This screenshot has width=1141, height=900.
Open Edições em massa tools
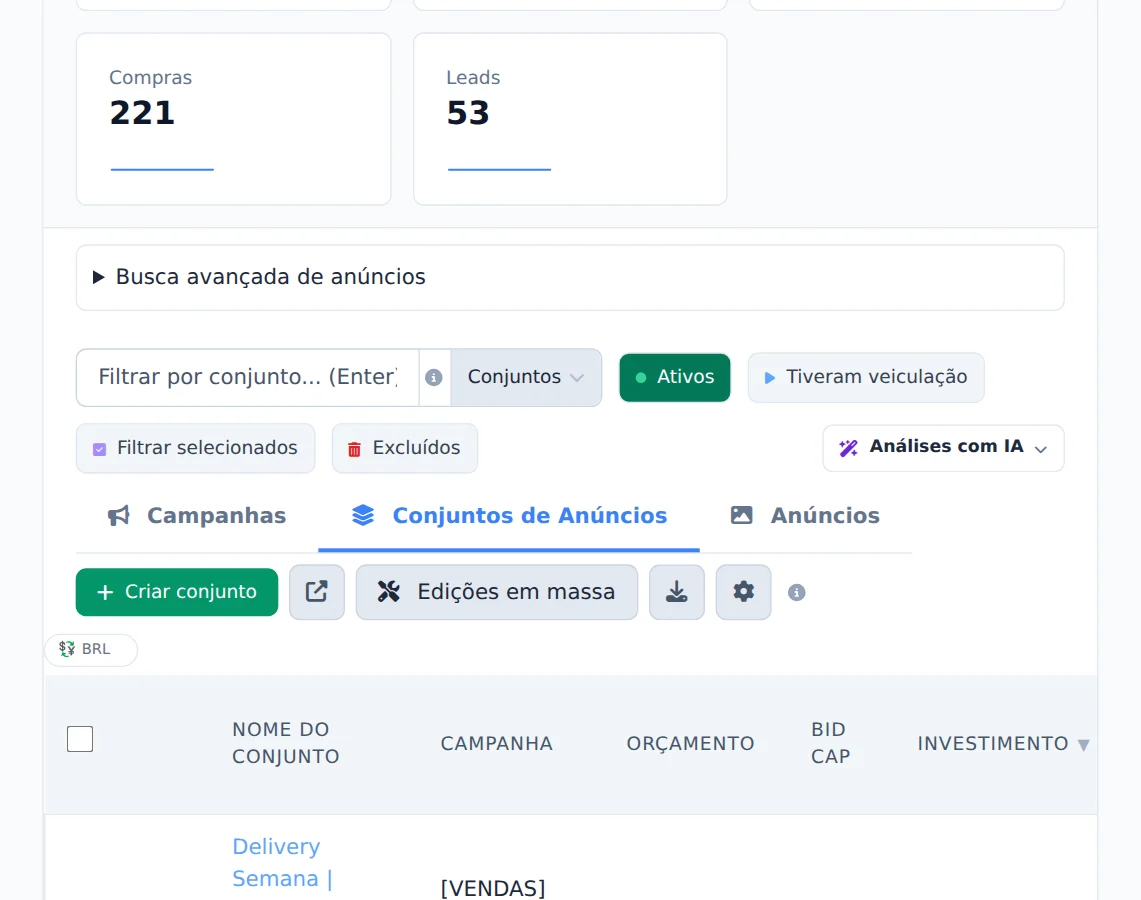pyautogui.click(x=496, y=592)
